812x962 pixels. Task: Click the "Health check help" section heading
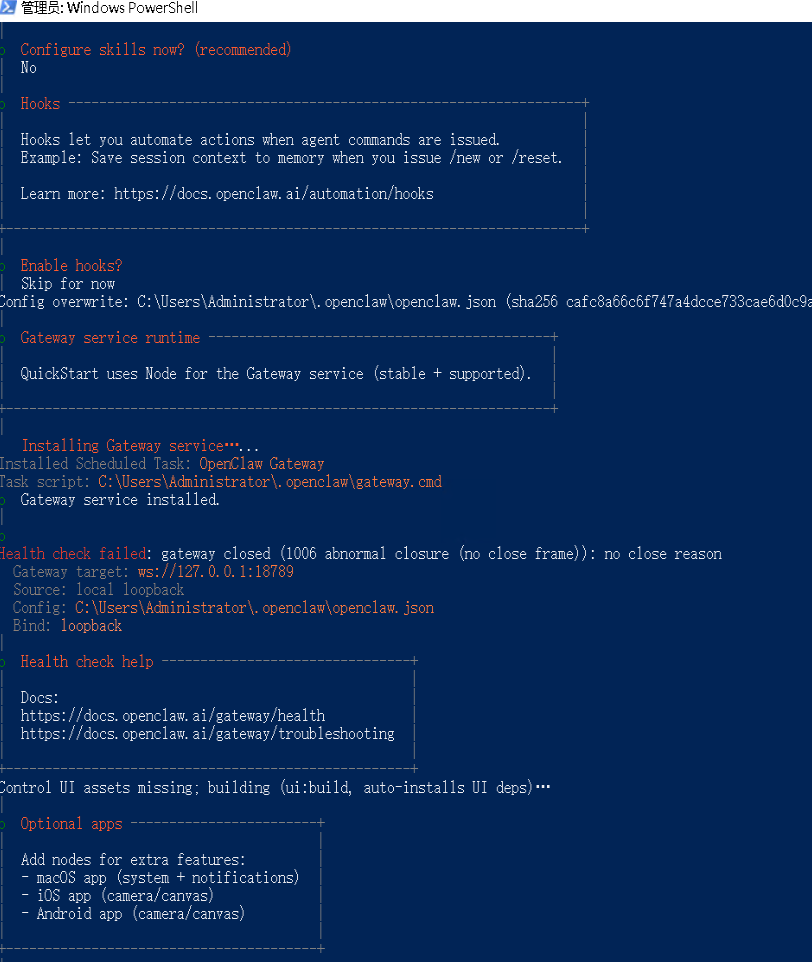tap(87, 662)
